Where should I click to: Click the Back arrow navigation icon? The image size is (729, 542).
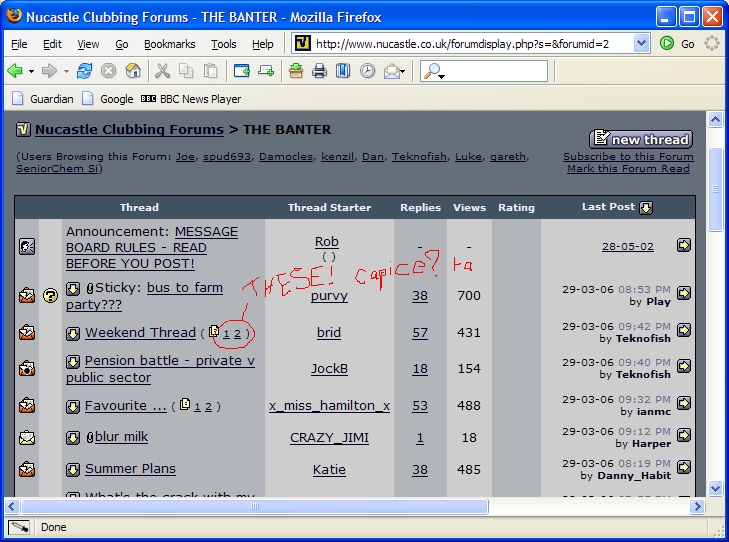15,71
